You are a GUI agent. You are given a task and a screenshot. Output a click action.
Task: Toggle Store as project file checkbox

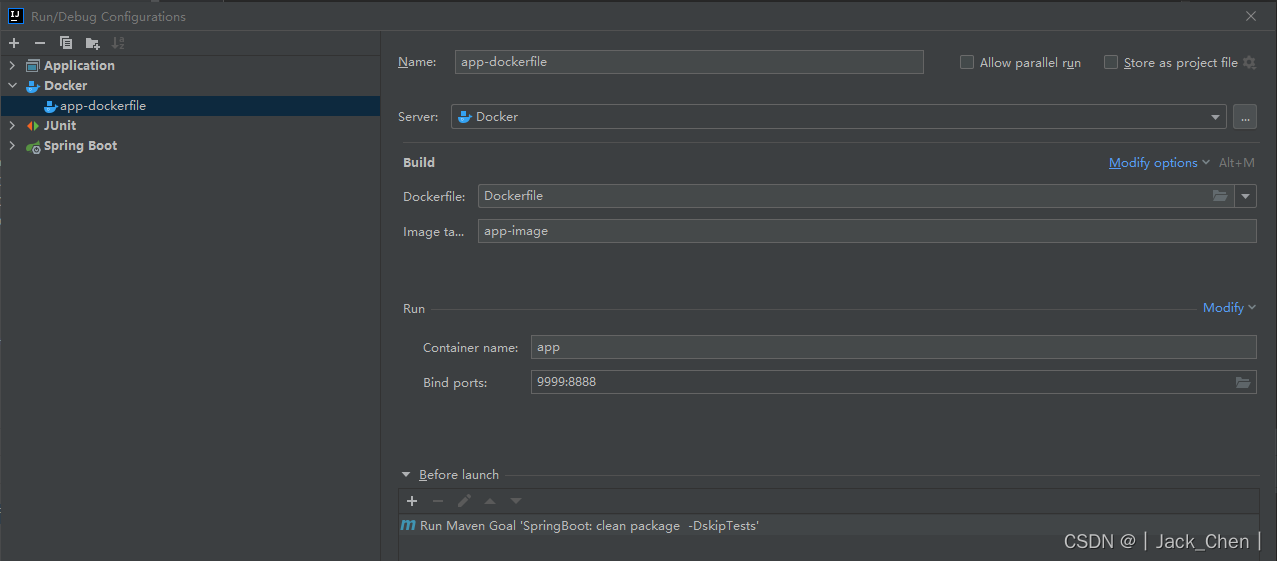pyautogui.click(x=1110, y=62)
